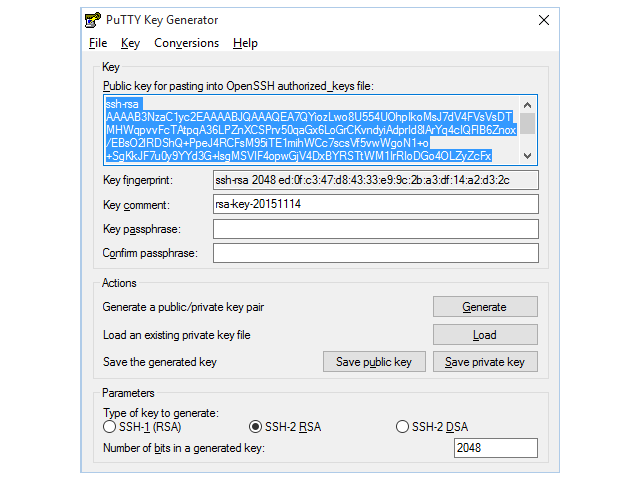
Task: Click the Key fingerprint field
Action: point(376,180)
